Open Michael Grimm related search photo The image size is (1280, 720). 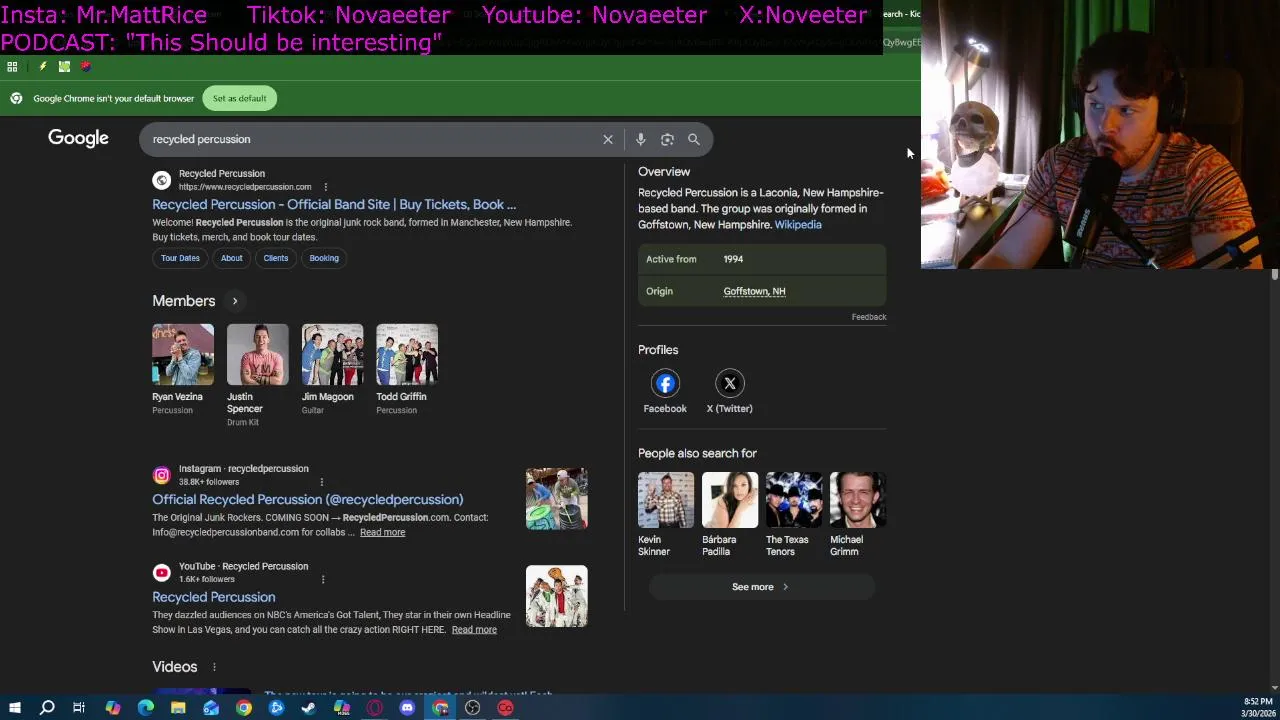coord(858,500)
